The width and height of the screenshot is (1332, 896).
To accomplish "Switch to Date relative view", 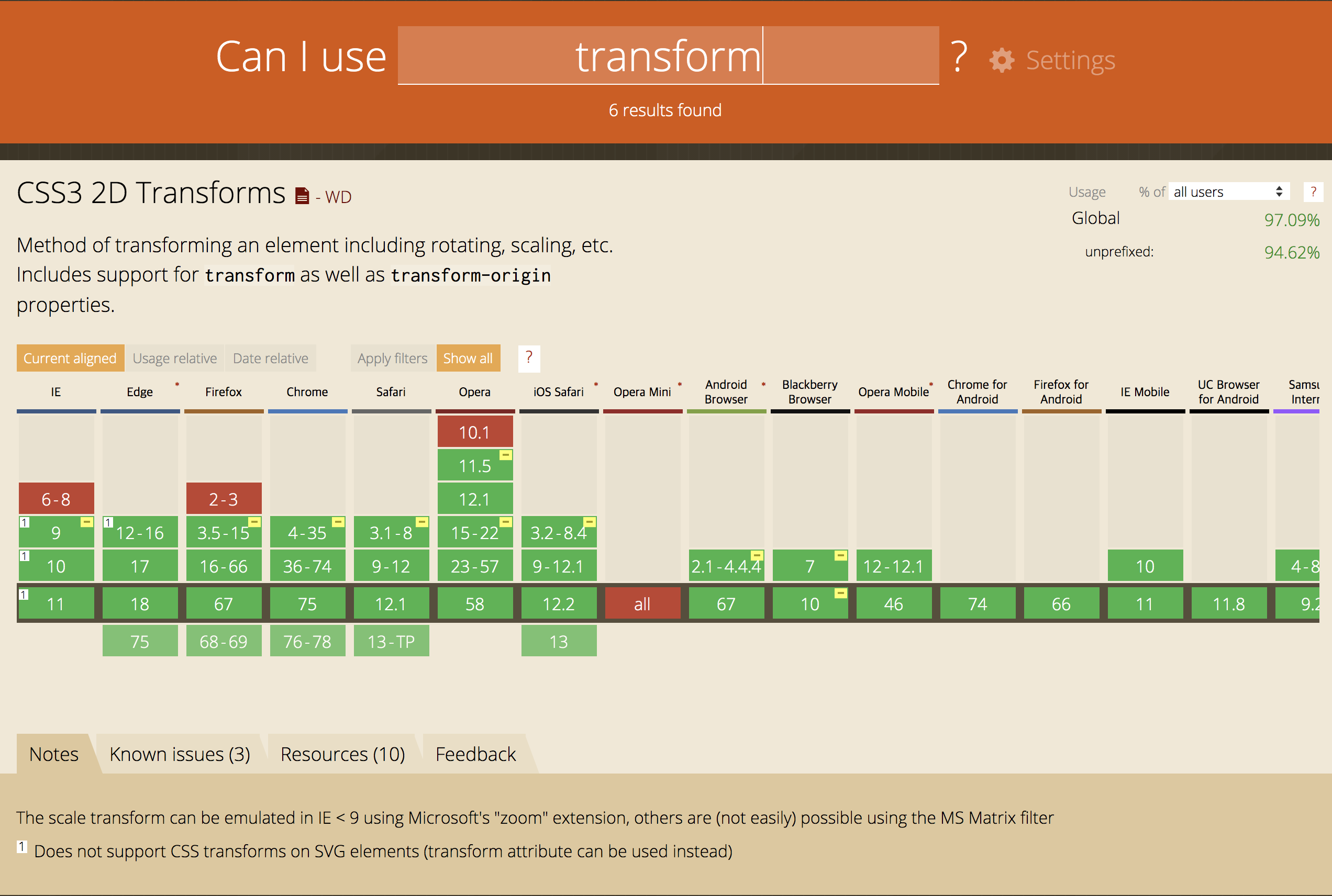I will point(270,359).
